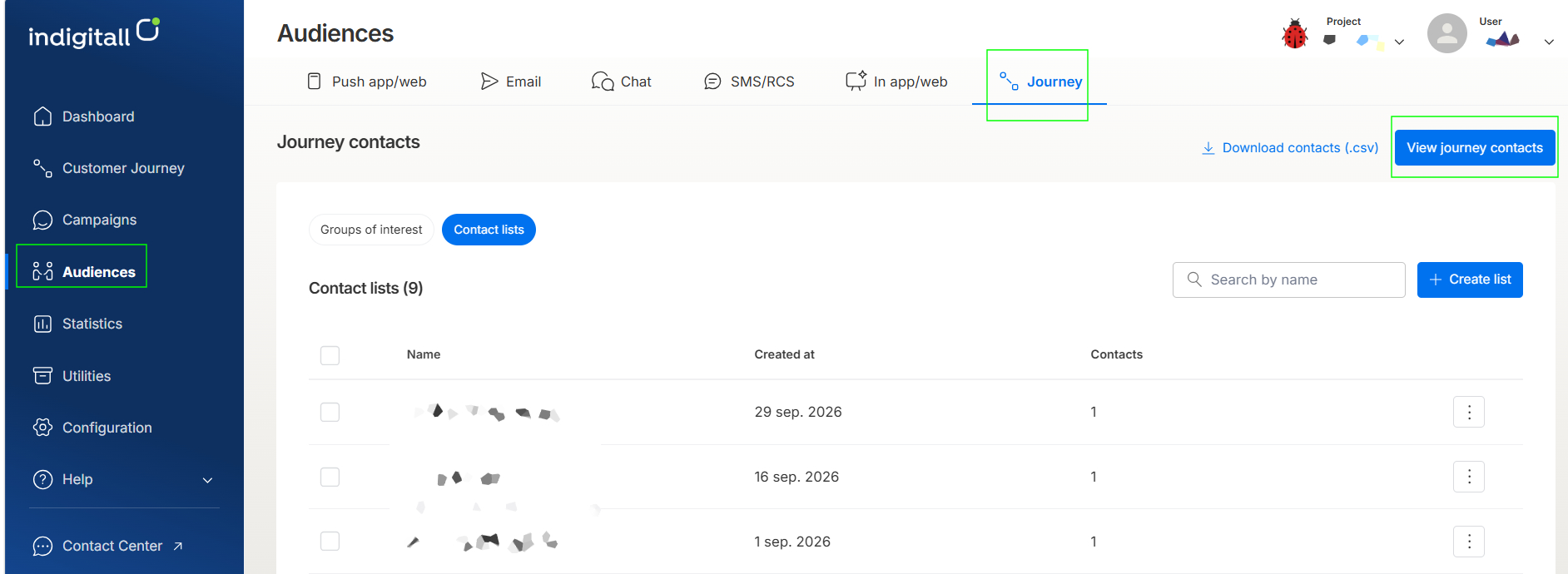Open Dashboard from the sidebar
Viewport: 1568px width, 574px height.
(x=98, y=116)
